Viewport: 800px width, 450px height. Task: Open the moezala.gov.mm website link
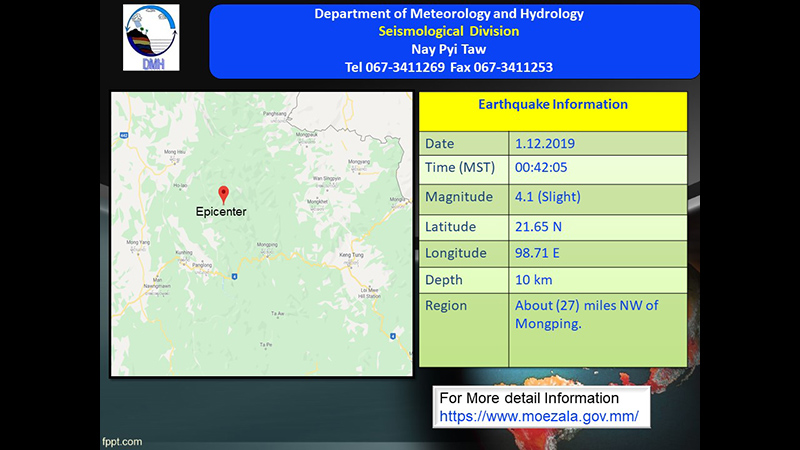539,416
